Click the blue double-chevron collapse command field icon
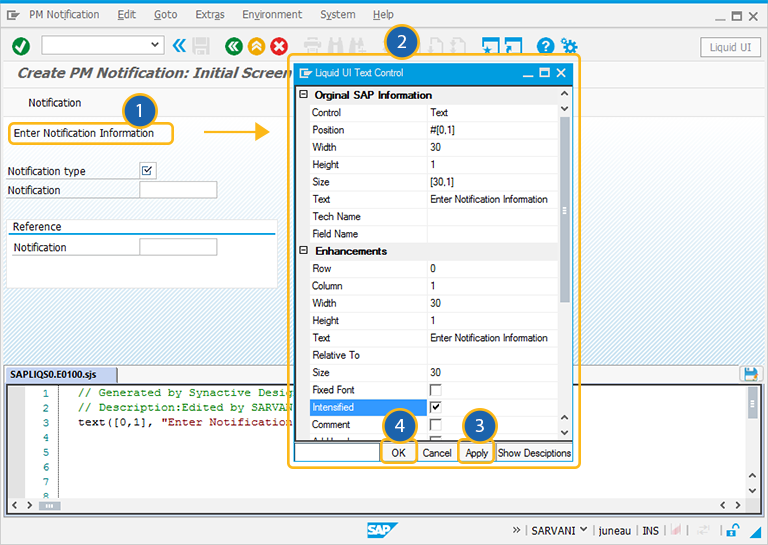The image size is (768, 545). (179, 46)
